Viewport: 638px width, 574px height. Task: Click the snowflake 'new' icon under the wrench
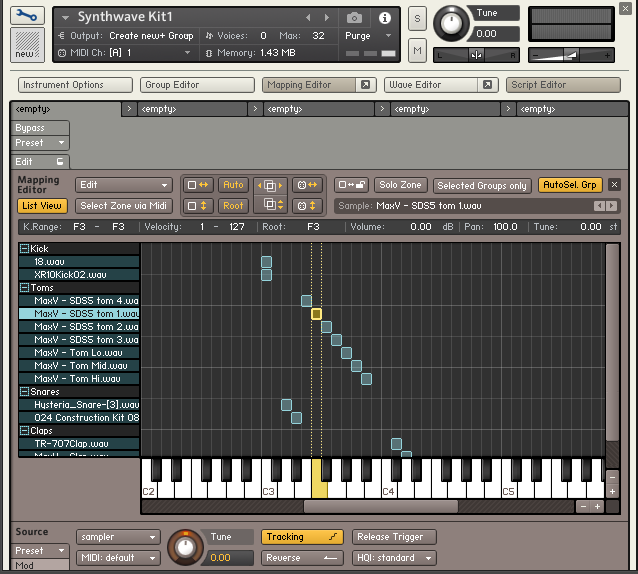coord(27,45)
